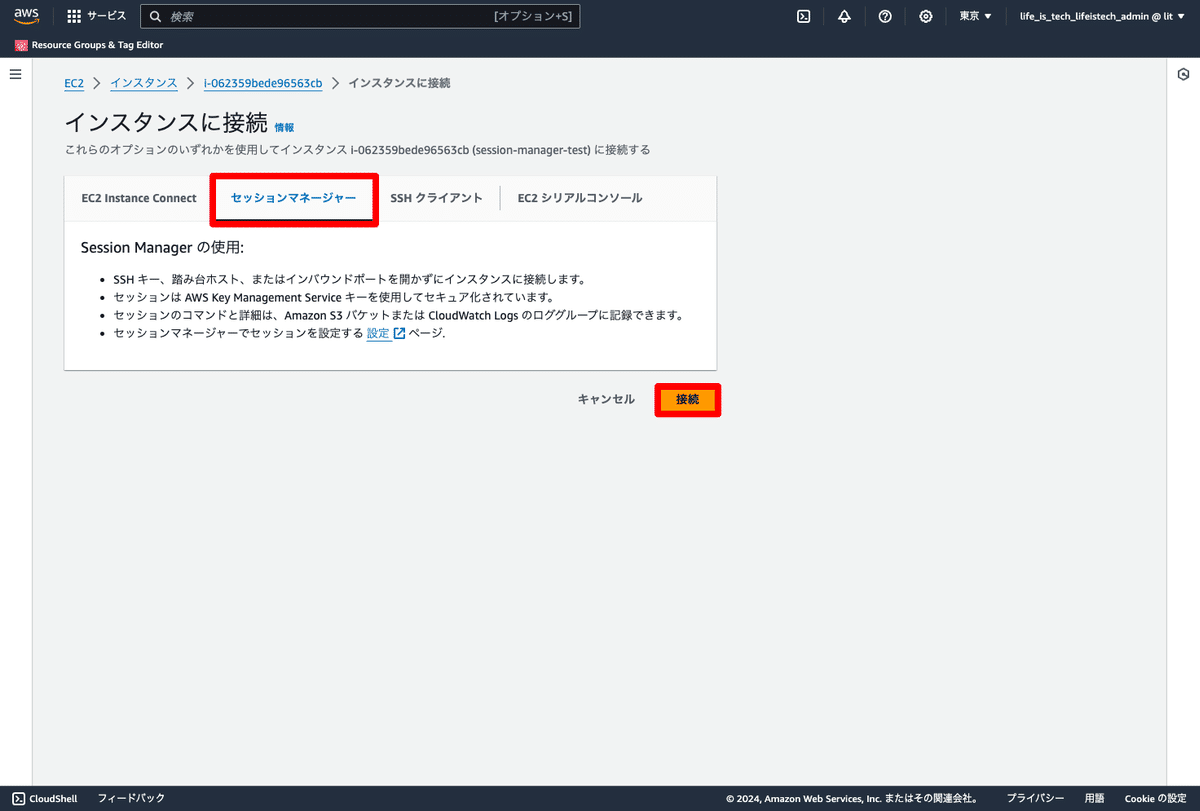The width and height of the screenshot is (1200, 811).
Task: Open プライバシー footer link
Action: [1035, 799]
